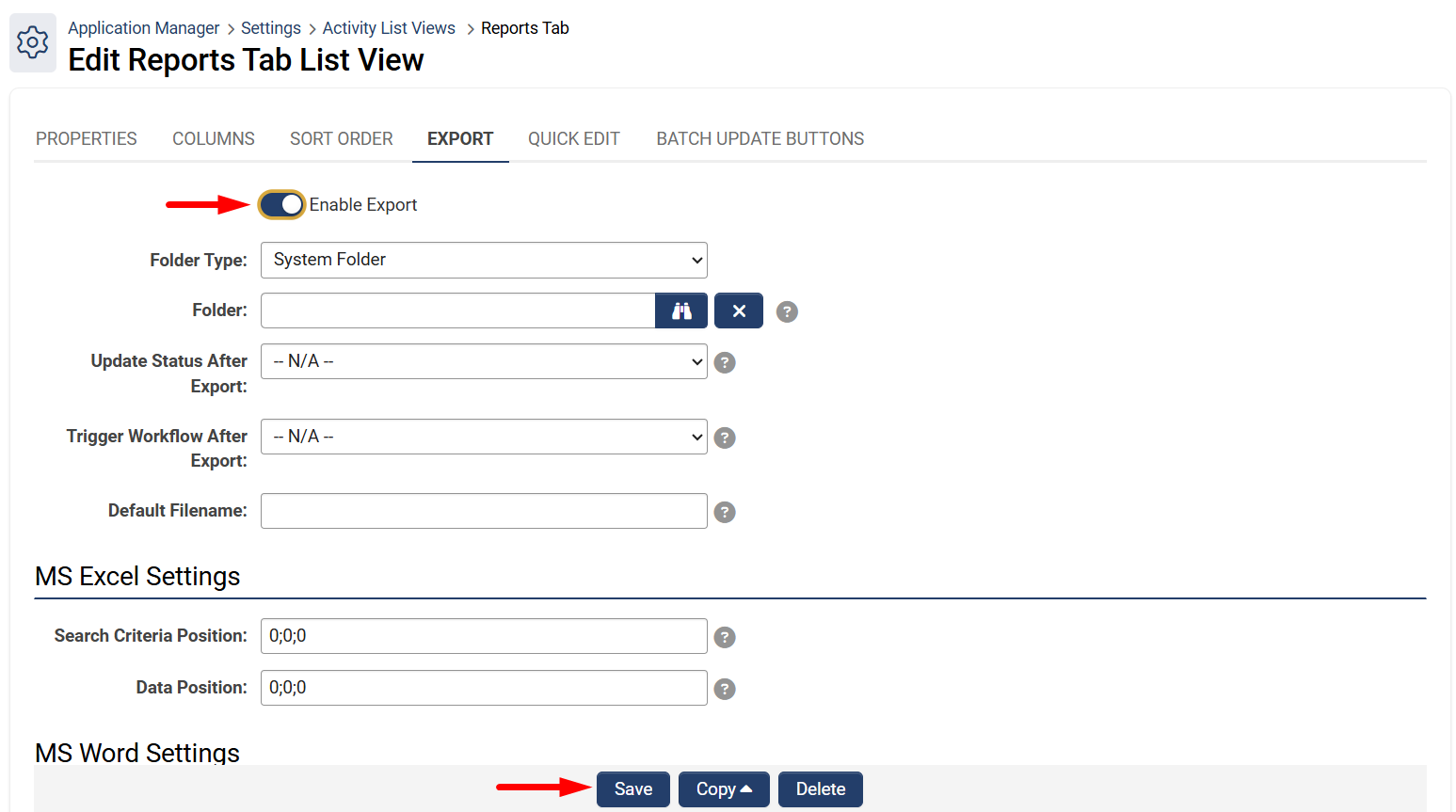Open help for Search Criteria Position
The width and height of the screenshot is (1456, 812).
coord(725,637)
